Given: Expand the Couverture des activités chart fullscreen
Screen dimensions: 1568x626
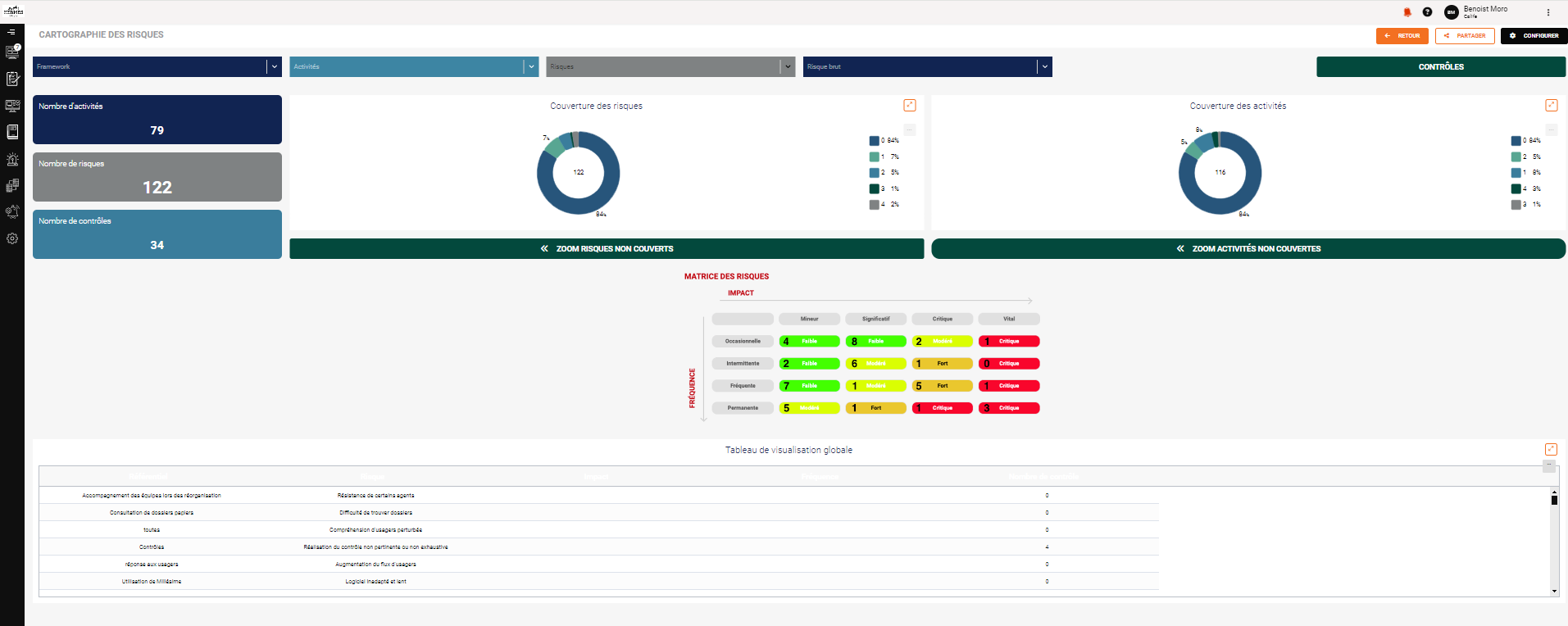Looking at the screenshot, I should (1552, 105).
